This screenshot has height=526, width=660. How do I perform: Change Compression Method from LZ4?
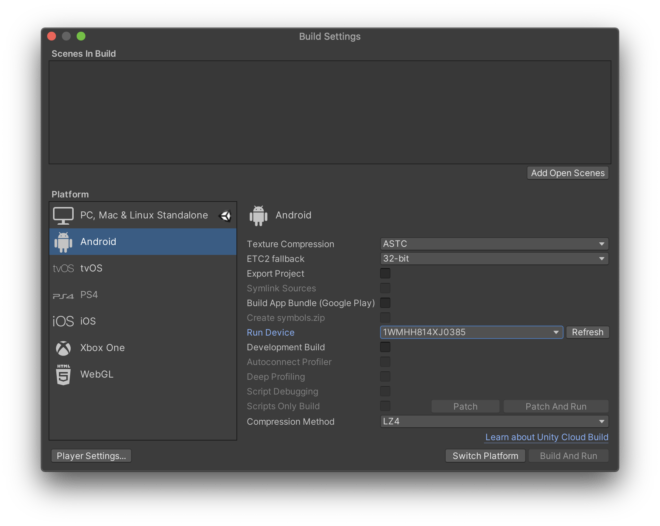(x=494, y=421)
